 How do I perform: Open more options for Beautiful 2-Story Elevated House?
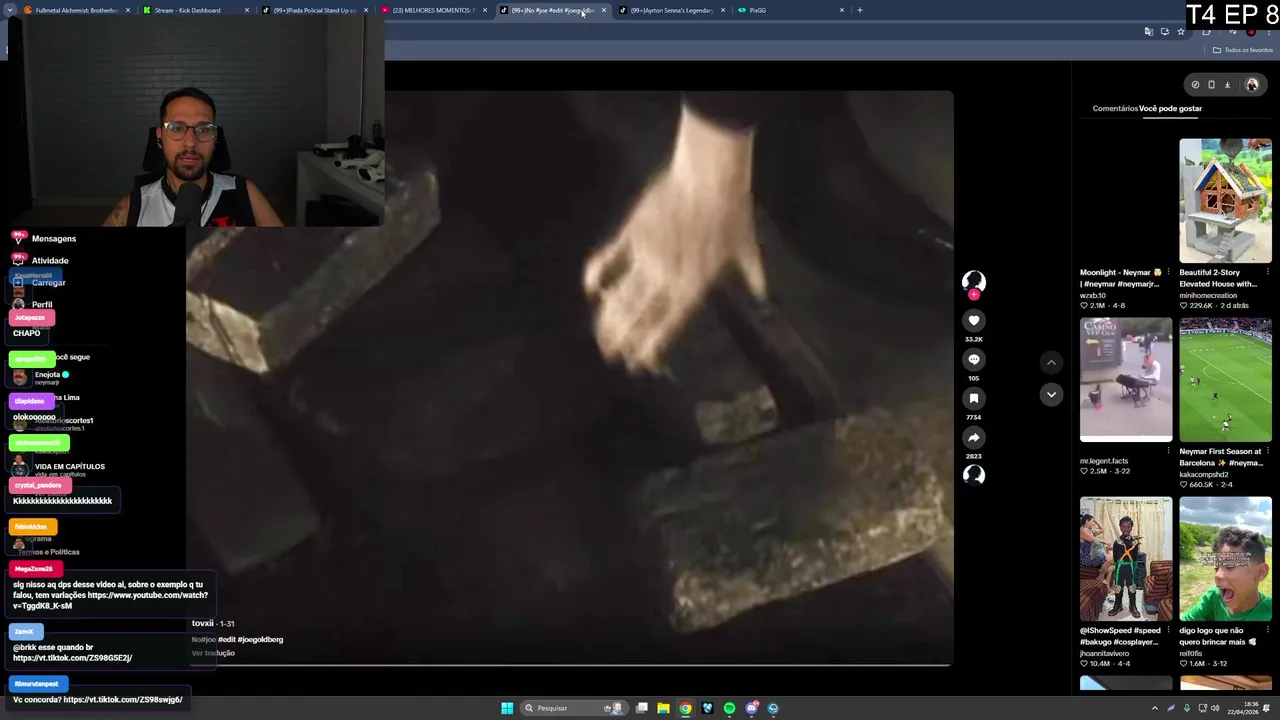(x=1268, y=272)
